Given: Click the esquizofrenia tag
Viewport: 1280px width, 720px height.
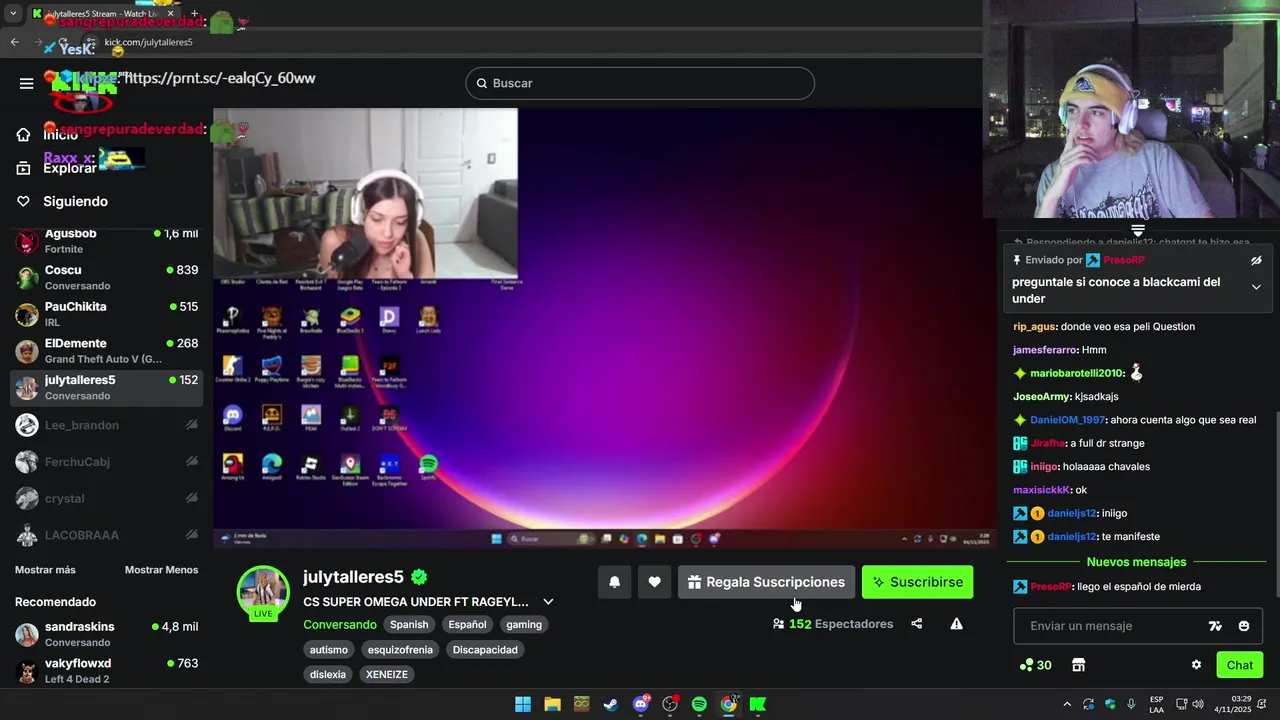Looking at the screenshot, I should (x=400, y=650).
